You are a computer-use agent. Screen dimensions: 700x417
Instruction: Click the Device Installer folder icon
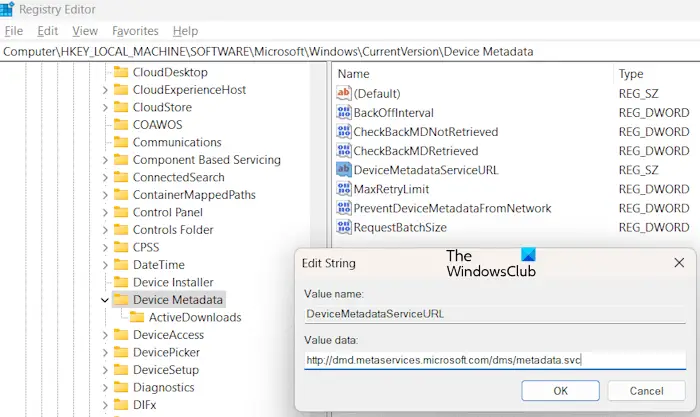click(121, 282)
